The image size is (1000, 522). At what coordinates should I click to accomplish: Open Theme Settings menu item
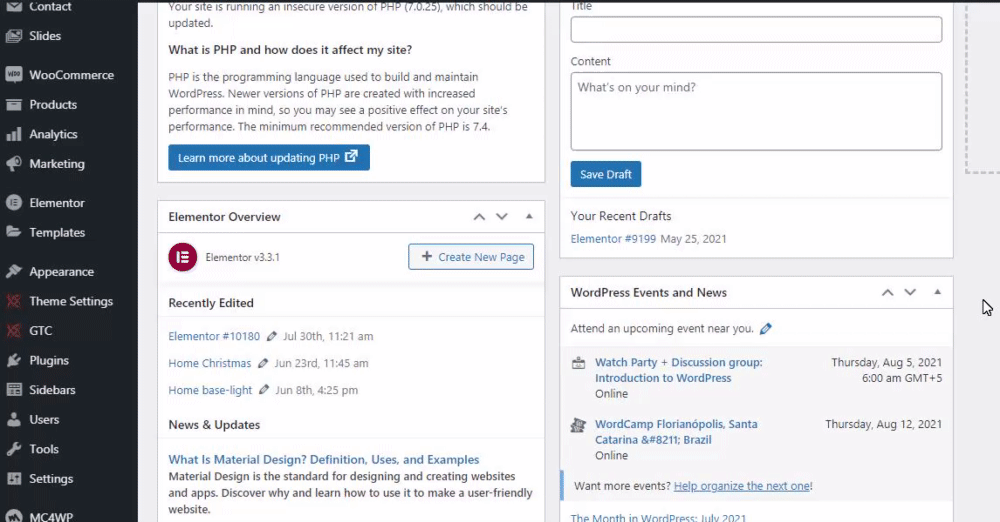click(69, 301)
